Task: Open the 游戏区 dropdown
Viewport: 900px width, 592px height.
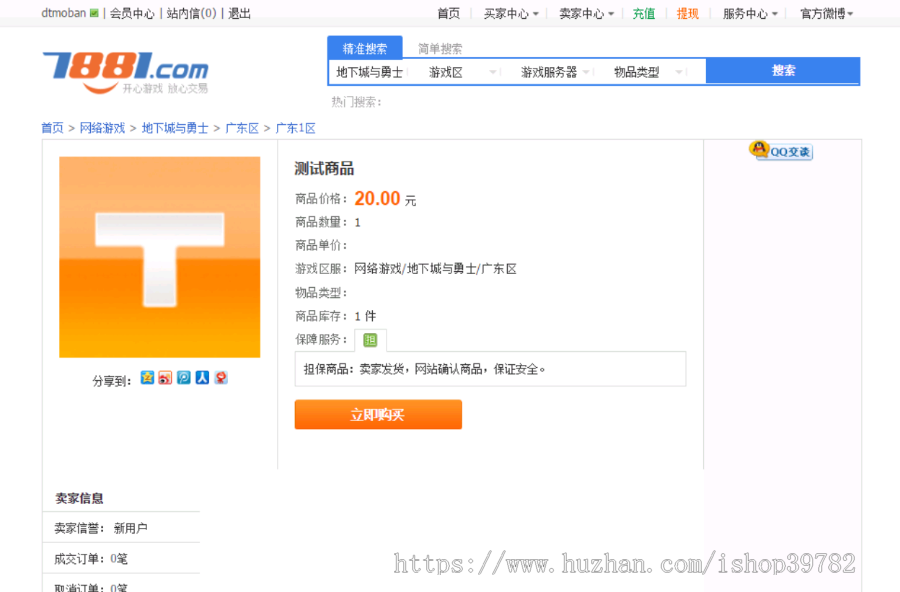Action: [x=463, y=72]
